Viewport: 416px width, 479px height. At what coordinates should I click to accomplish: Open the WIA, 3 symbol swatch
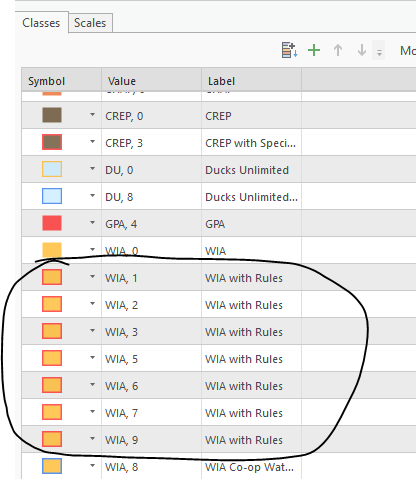[52, 331]
